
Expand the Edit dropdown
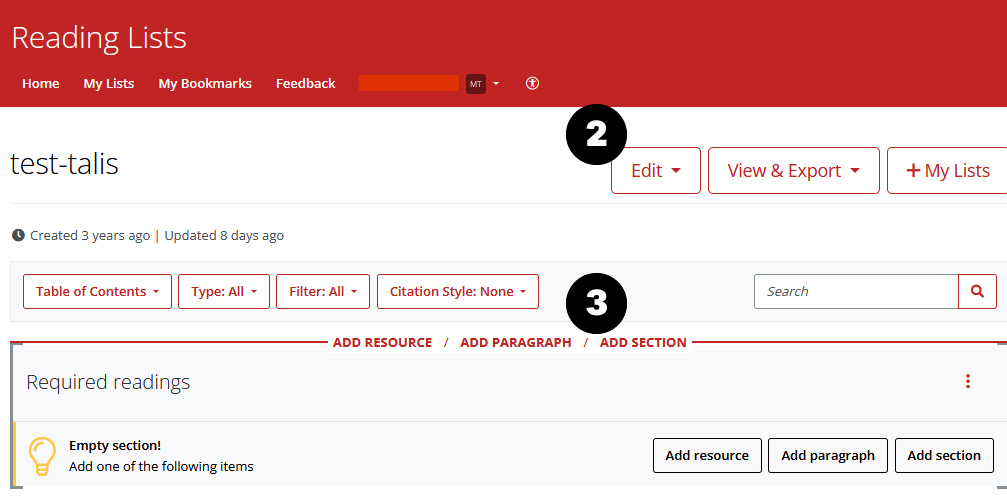click(655, 171)
